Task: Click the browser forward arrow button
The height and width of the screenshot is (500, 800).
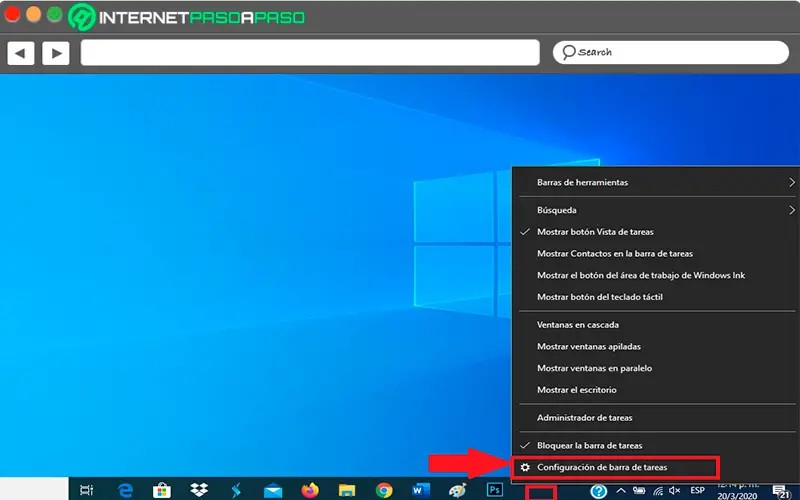Action: [56, 53]
